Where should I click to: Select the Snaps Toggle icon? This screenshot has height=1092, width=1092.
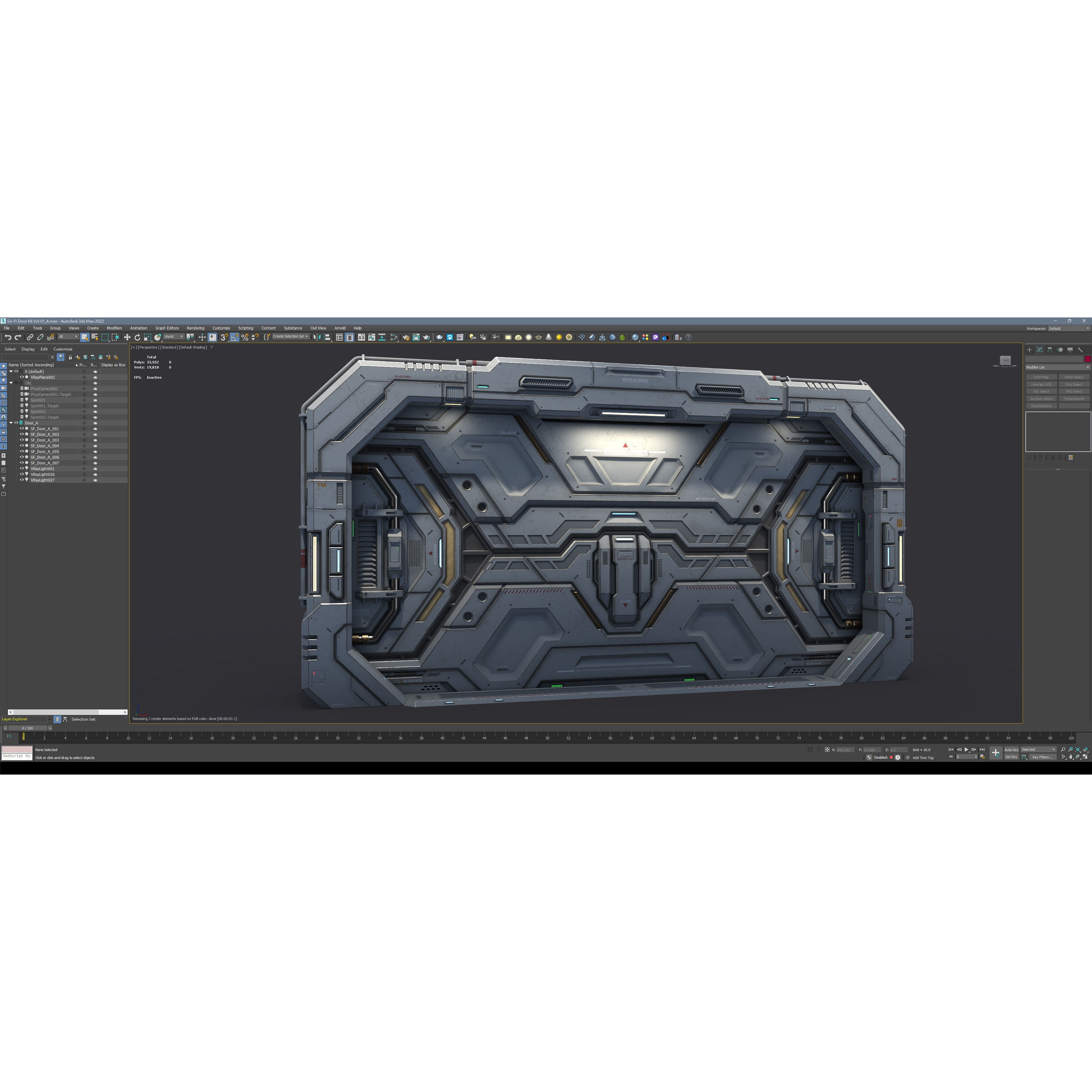(x=223, y=338)
